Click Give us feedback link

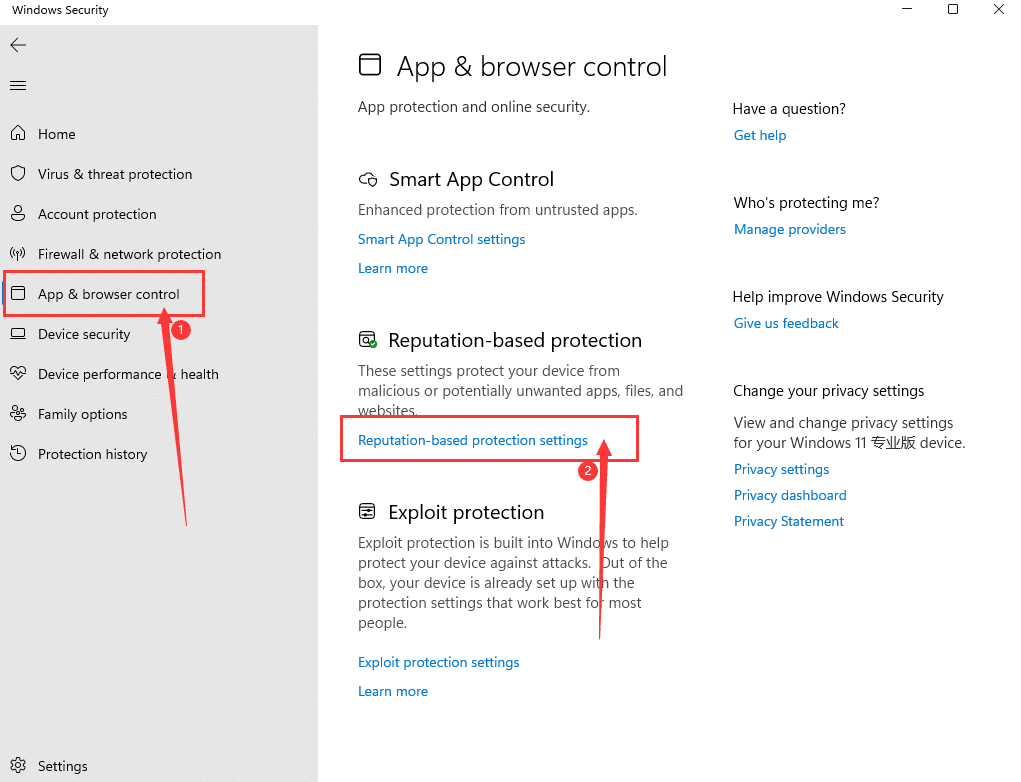(x=786, y=323)
